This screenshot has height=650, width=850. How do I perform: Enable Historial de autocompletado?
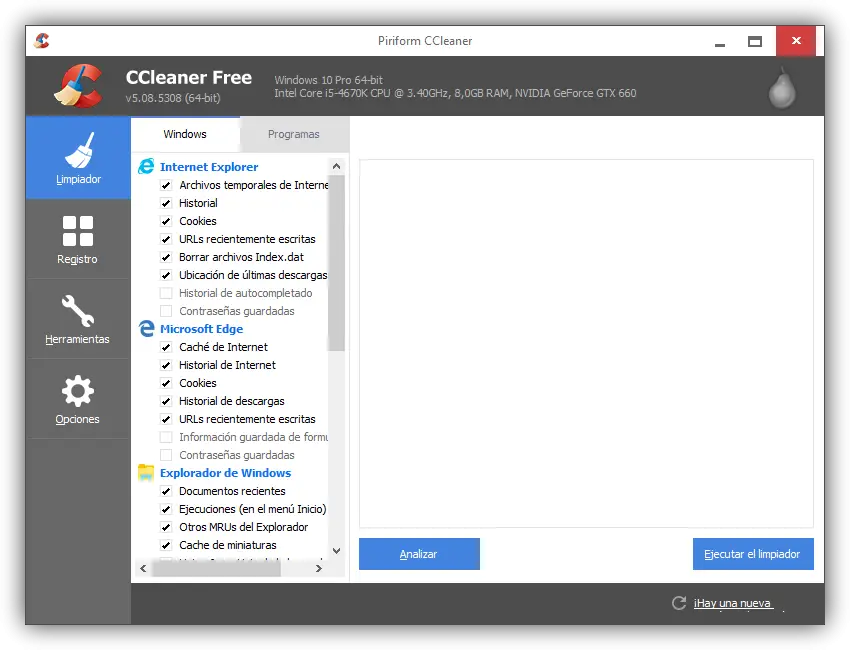[166, 293]
